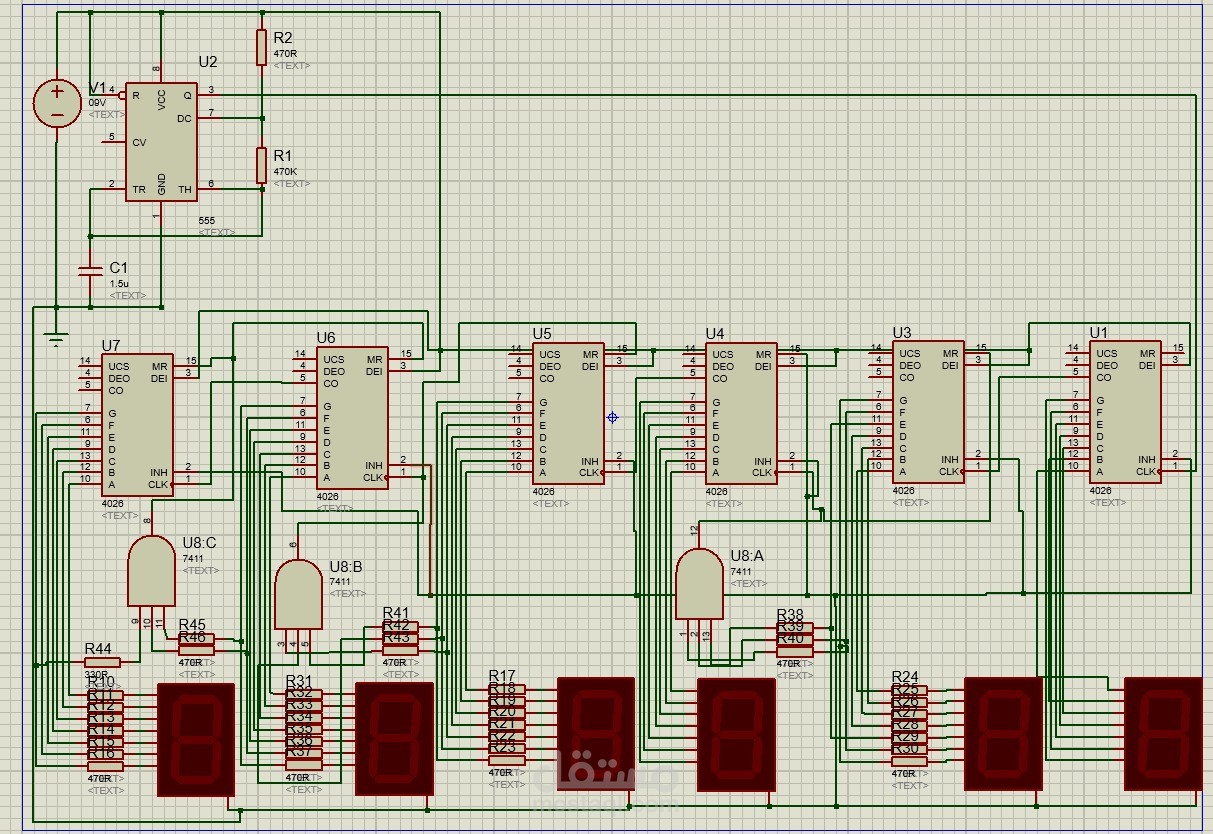Select the seven-segment display beside R17-R23 resistors
The height and width of the screenshot is (834, 1213).
(596, 734)
